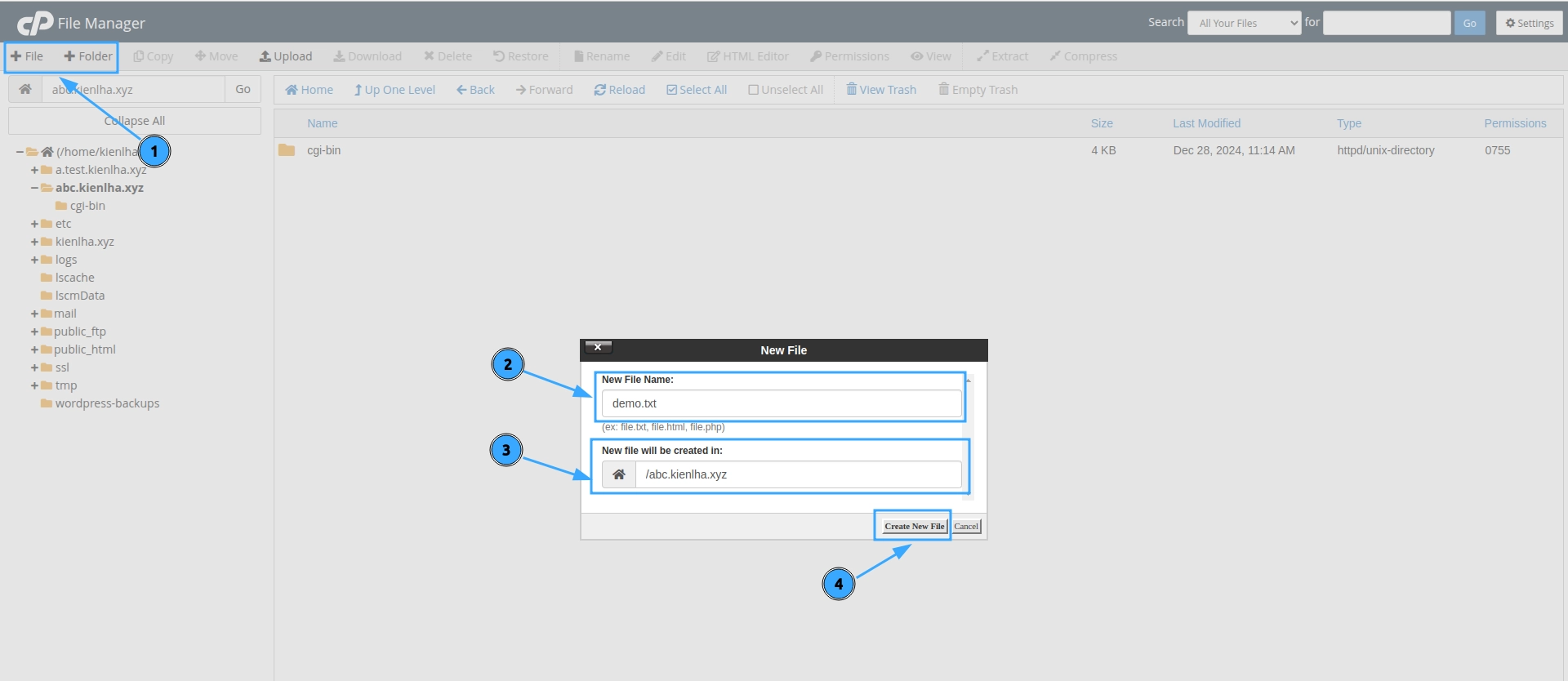Close the New File dialog with X
The height and width of the screenshot is (681, 1568).
pos(598,348)
